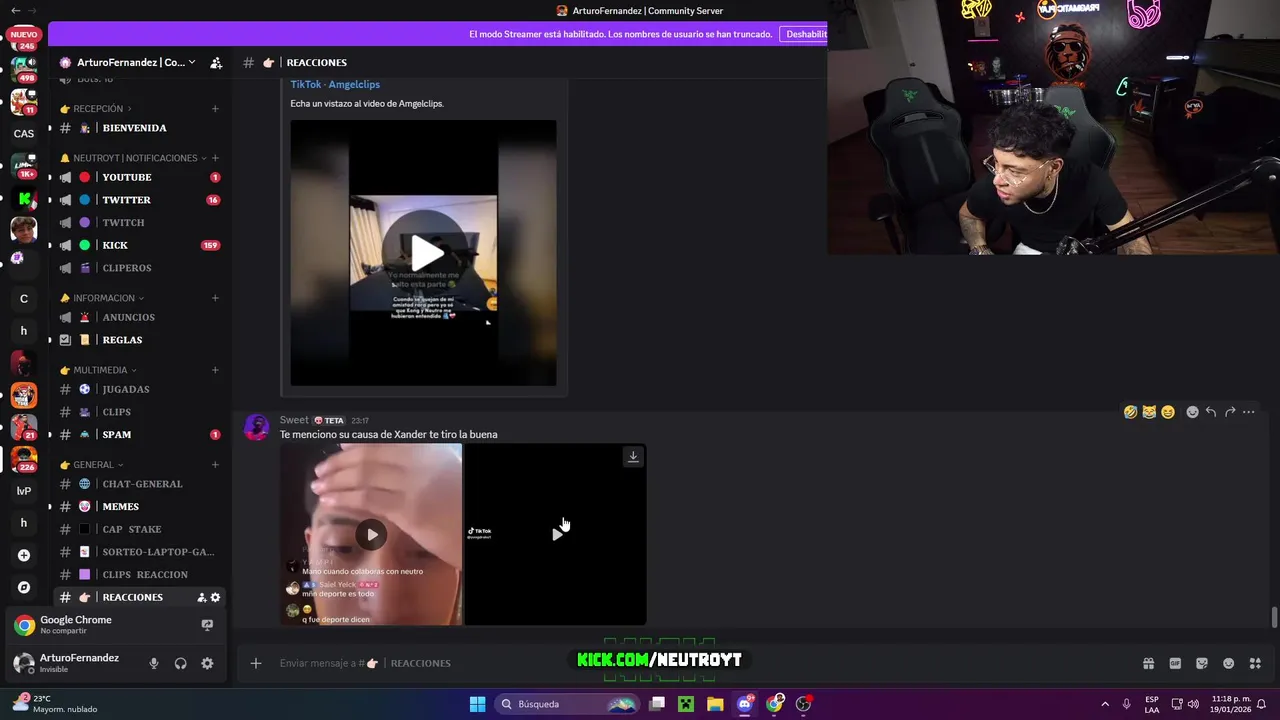Send a gift with the gift icon
The width and height of the screenshot is (1280, 720).
1148,663
